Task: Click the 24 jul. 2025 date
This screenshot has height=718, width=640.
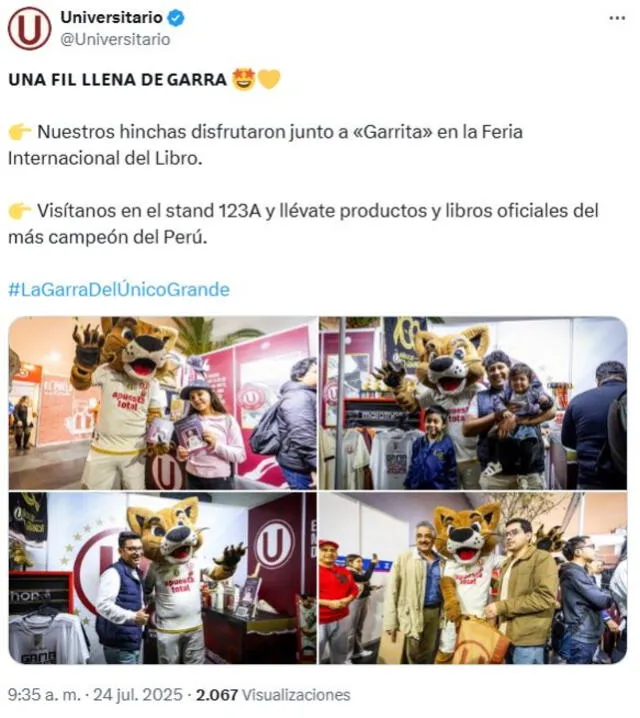Action: [x=138, y=695]
